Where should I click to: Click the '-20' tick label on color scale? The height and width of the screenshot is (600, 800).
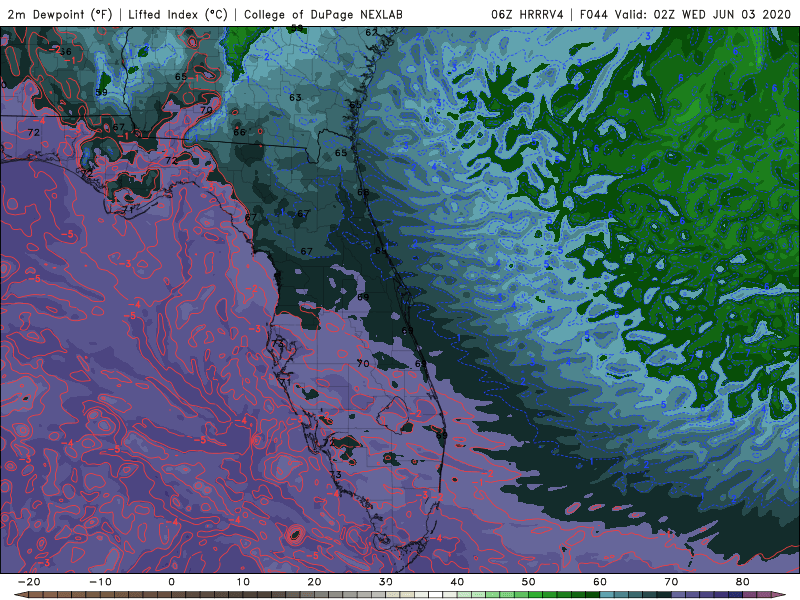[x=29, y=582]
